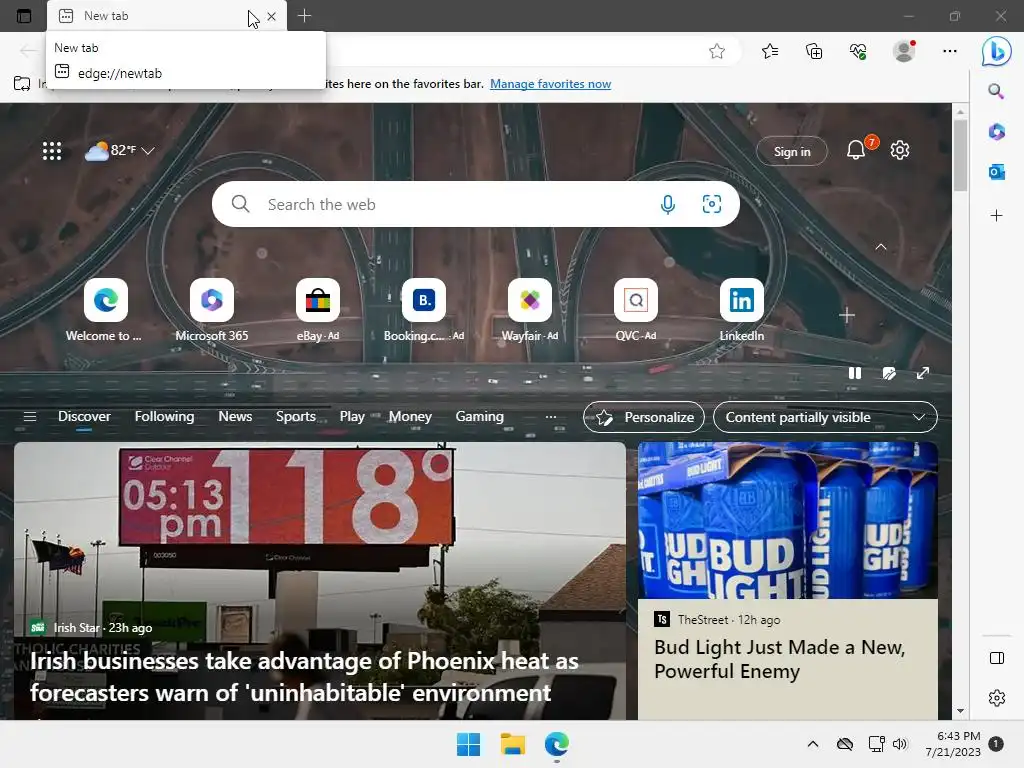The width and height of the screenshot is (1024, 768).
Task: Add this page to favorites star
Action: coord(716,51)
